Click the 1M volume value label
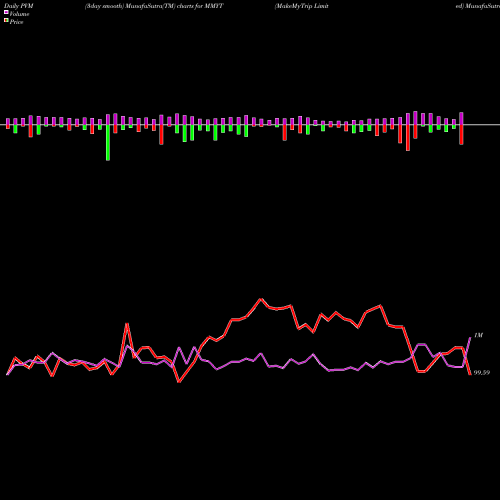This screenshot has width=500, height=500. point(478,335)
